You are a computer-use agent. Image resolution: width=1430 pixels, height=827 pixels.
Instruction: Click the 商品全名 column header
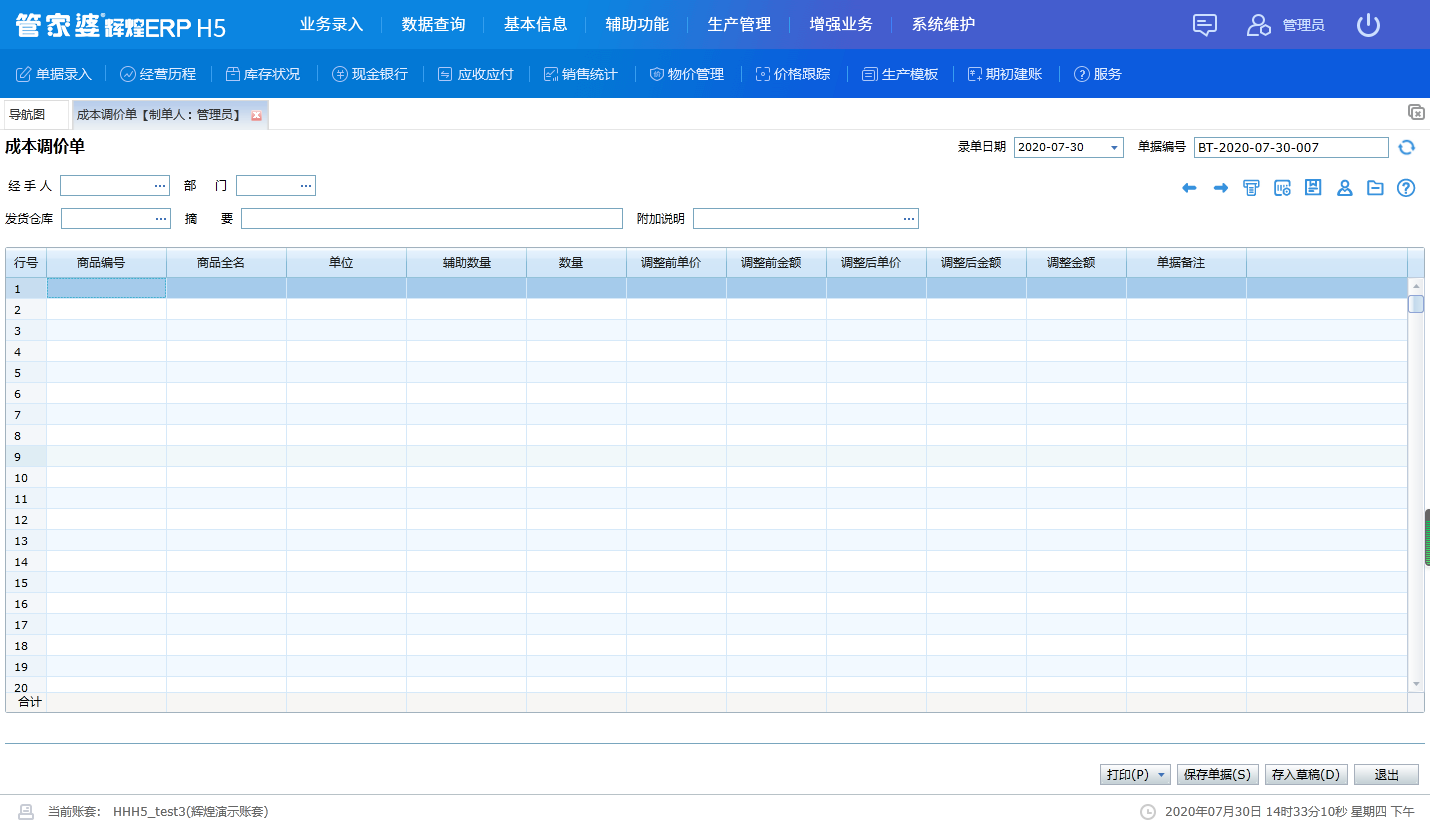226,263
